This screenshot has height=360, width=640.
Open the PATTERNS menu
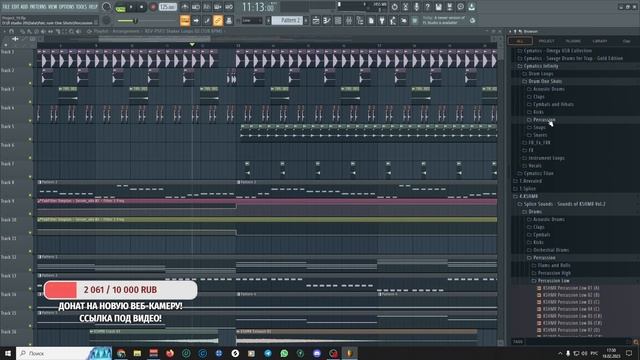[x=38, y=7]
